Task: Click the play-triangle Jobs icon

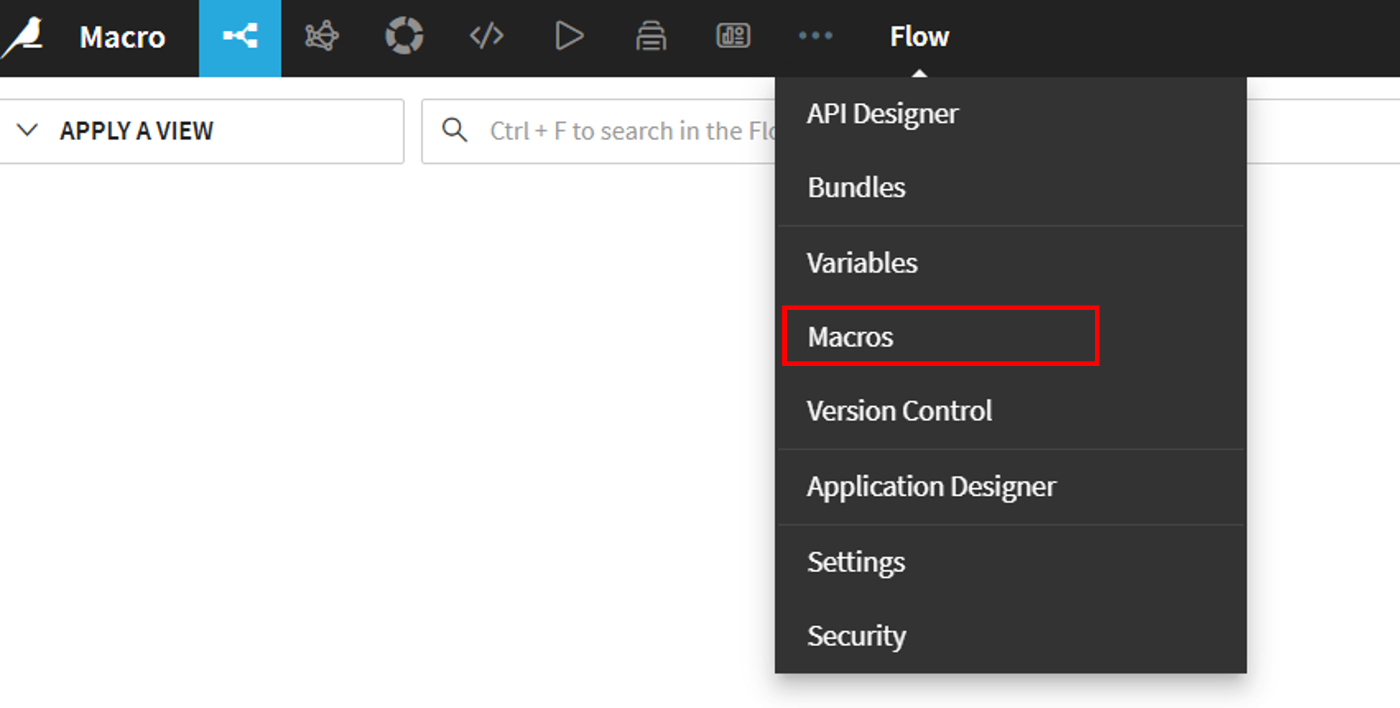Action: tap(569, 38)
